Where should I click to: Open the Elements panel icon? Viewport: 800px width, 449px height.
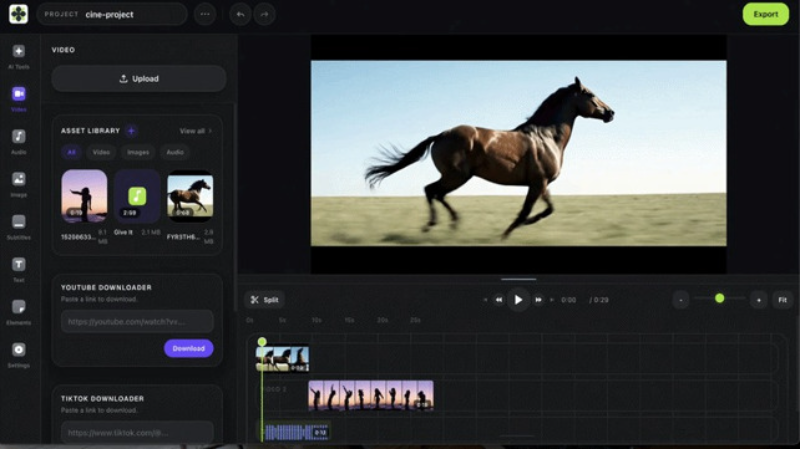point(18,308)
